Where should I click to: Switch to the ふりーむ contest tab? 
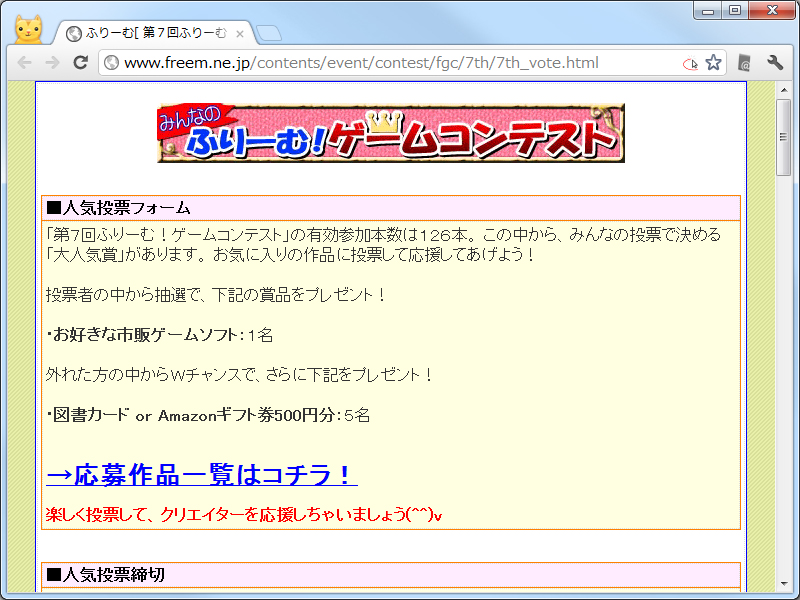point(150,31)
